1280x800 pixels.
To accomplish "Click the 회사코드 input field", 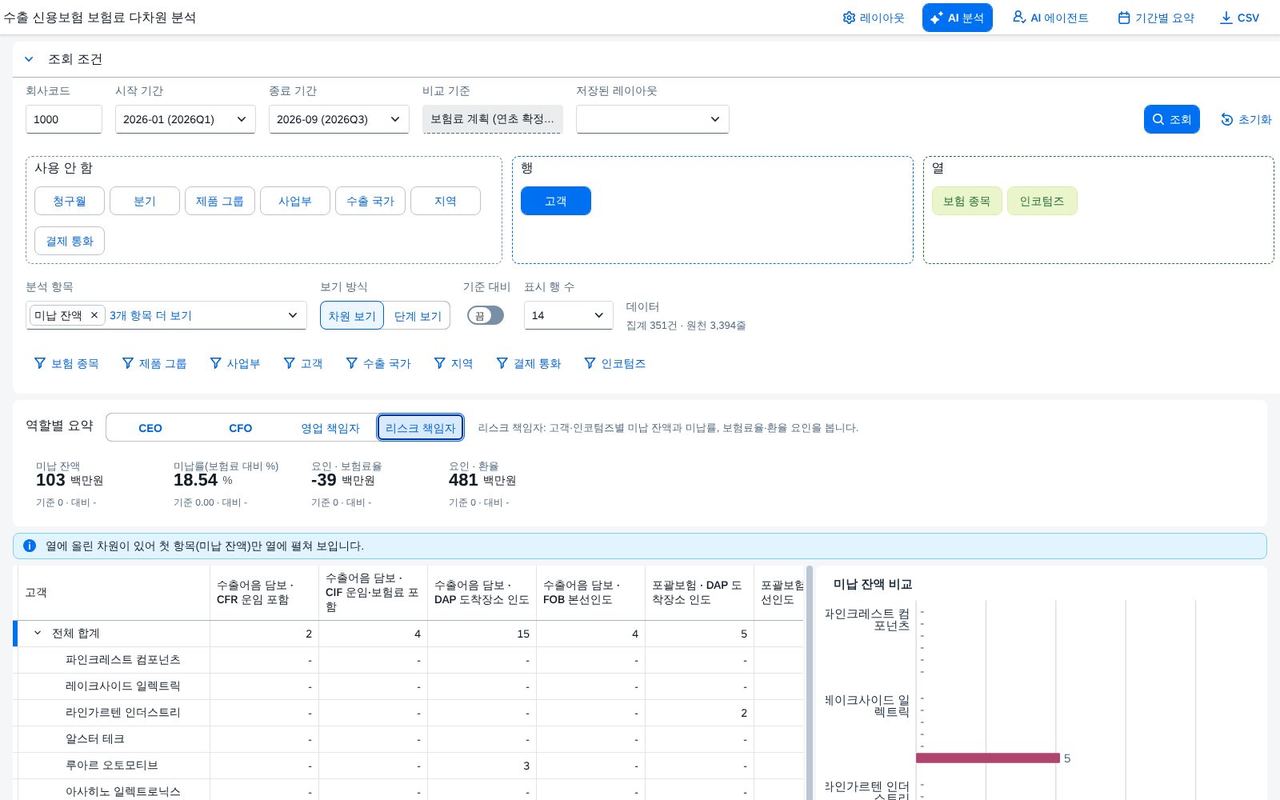I will 64,119.
